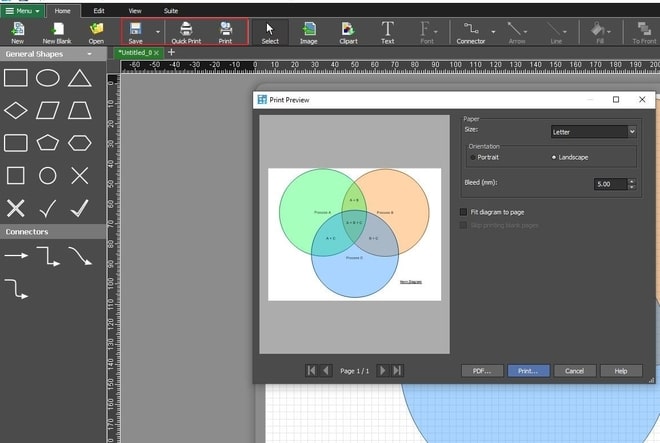Pick the ellipse shape
Screen dimensions: 660x443
[x=48, y=78]
